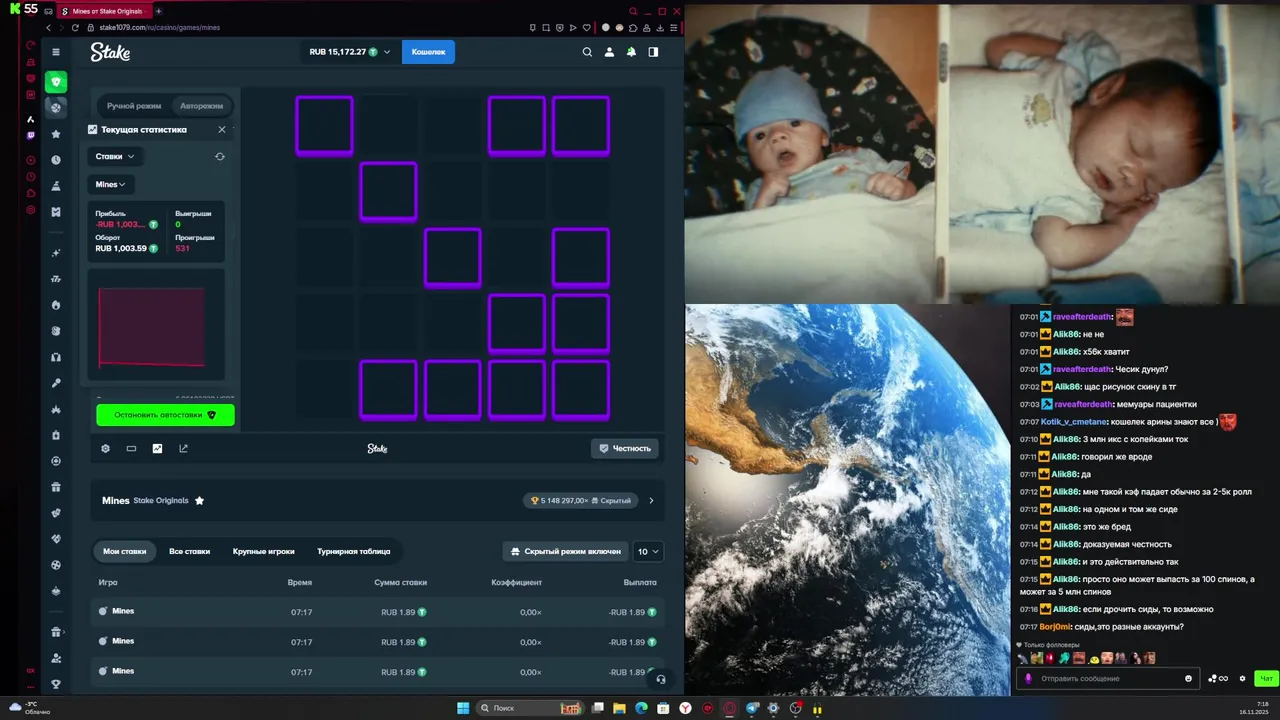Screen dimensions: 1280x720
Task: Toggle the chat side panel icon
Action: click(653, 52)
